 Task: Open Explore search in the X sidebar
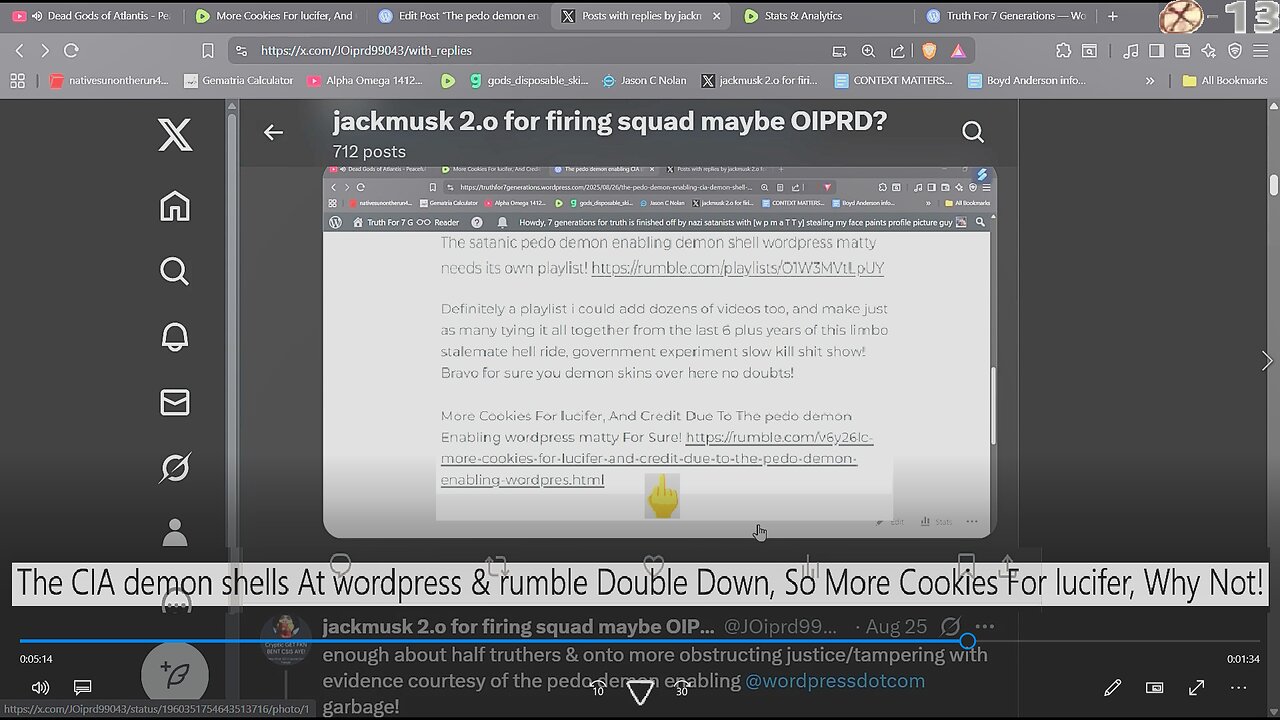pyautogui.click(x=175, y=271)
